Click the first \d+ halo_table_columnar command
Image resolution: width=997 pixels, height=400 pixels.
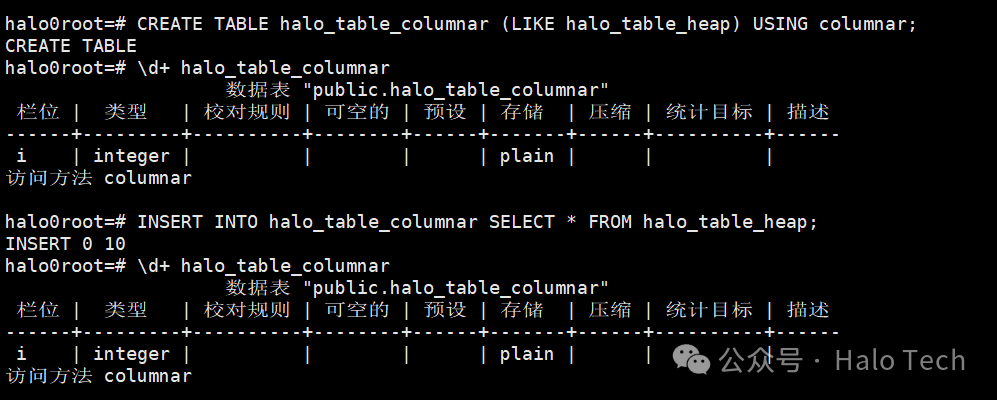(x=197, y=68)
